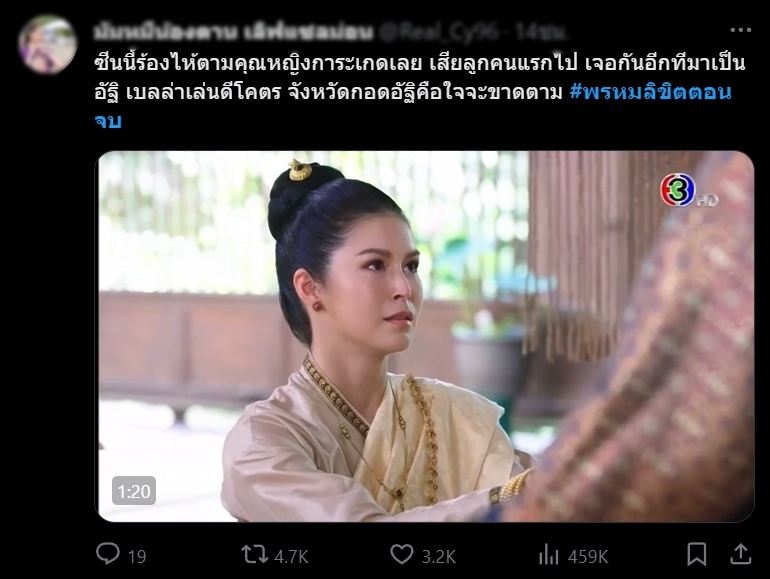Open the @Real_Cy96 handle
The height and width of the screenshot is (579, 770).
click(440, 32)
